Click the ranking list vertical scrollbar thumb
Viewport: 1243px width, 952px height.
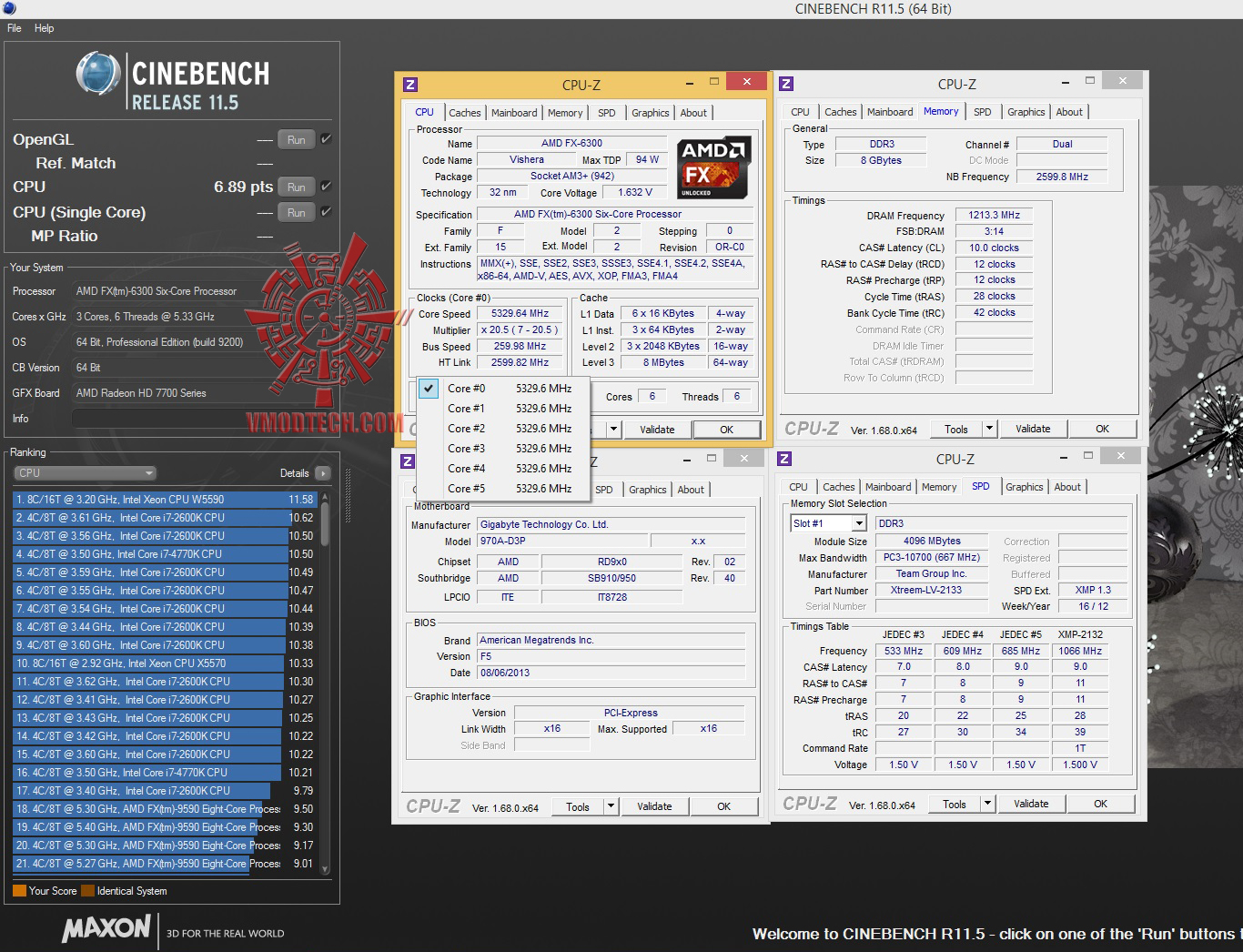coord(325,526)
